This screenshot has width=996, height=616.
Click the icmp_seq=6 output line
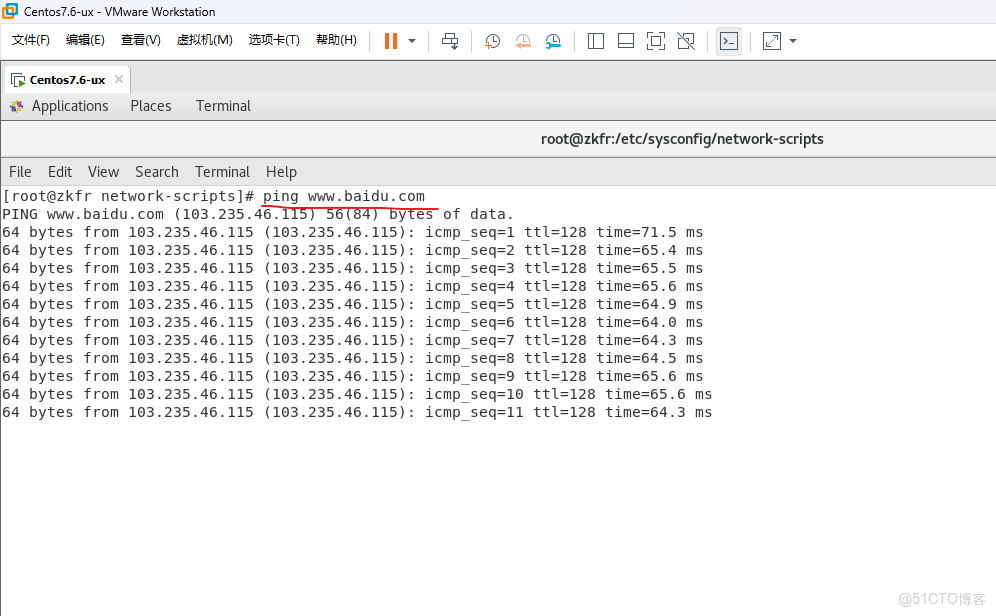pos(353,323)
